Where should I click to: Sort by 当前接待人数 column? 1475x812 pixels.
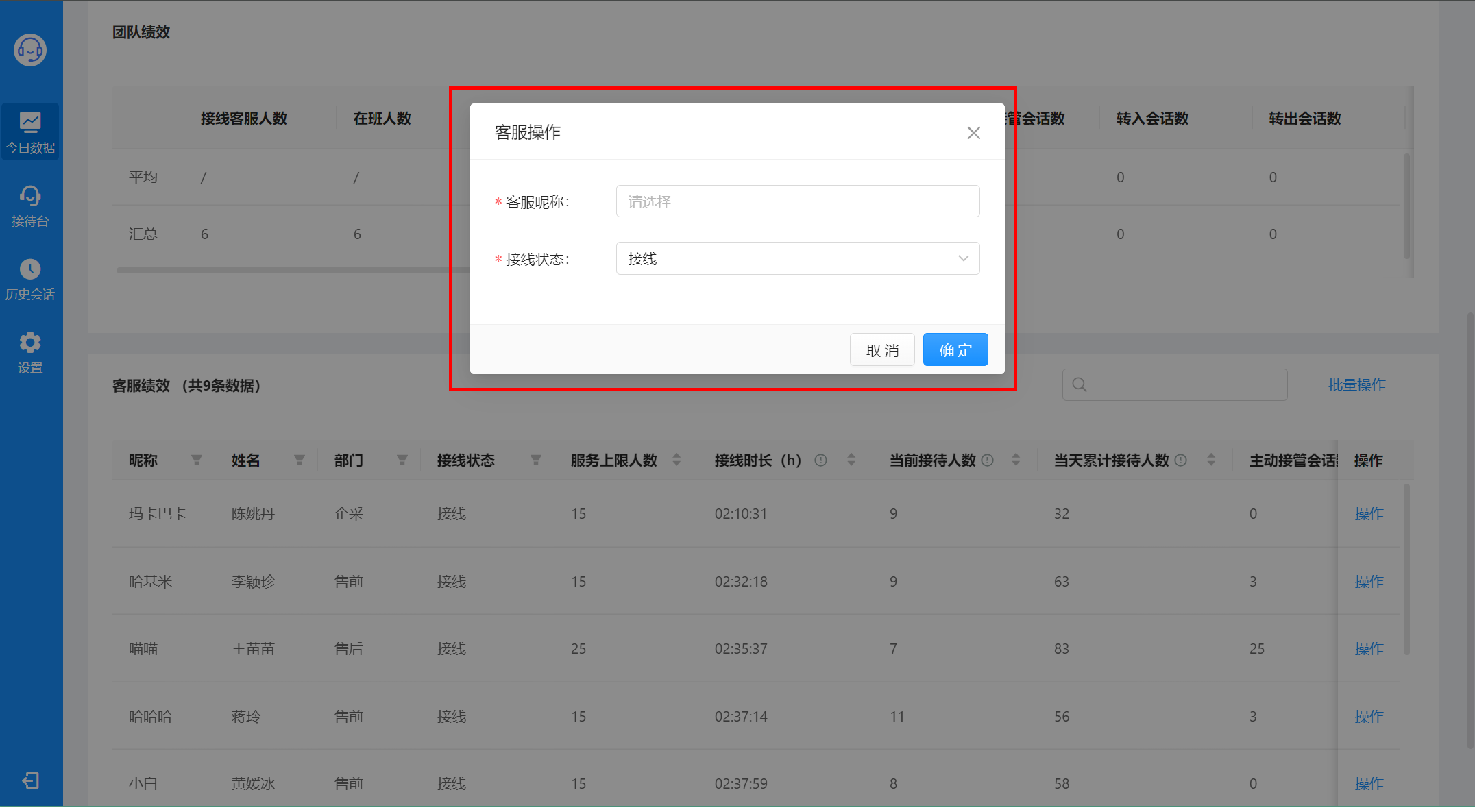1016,460
